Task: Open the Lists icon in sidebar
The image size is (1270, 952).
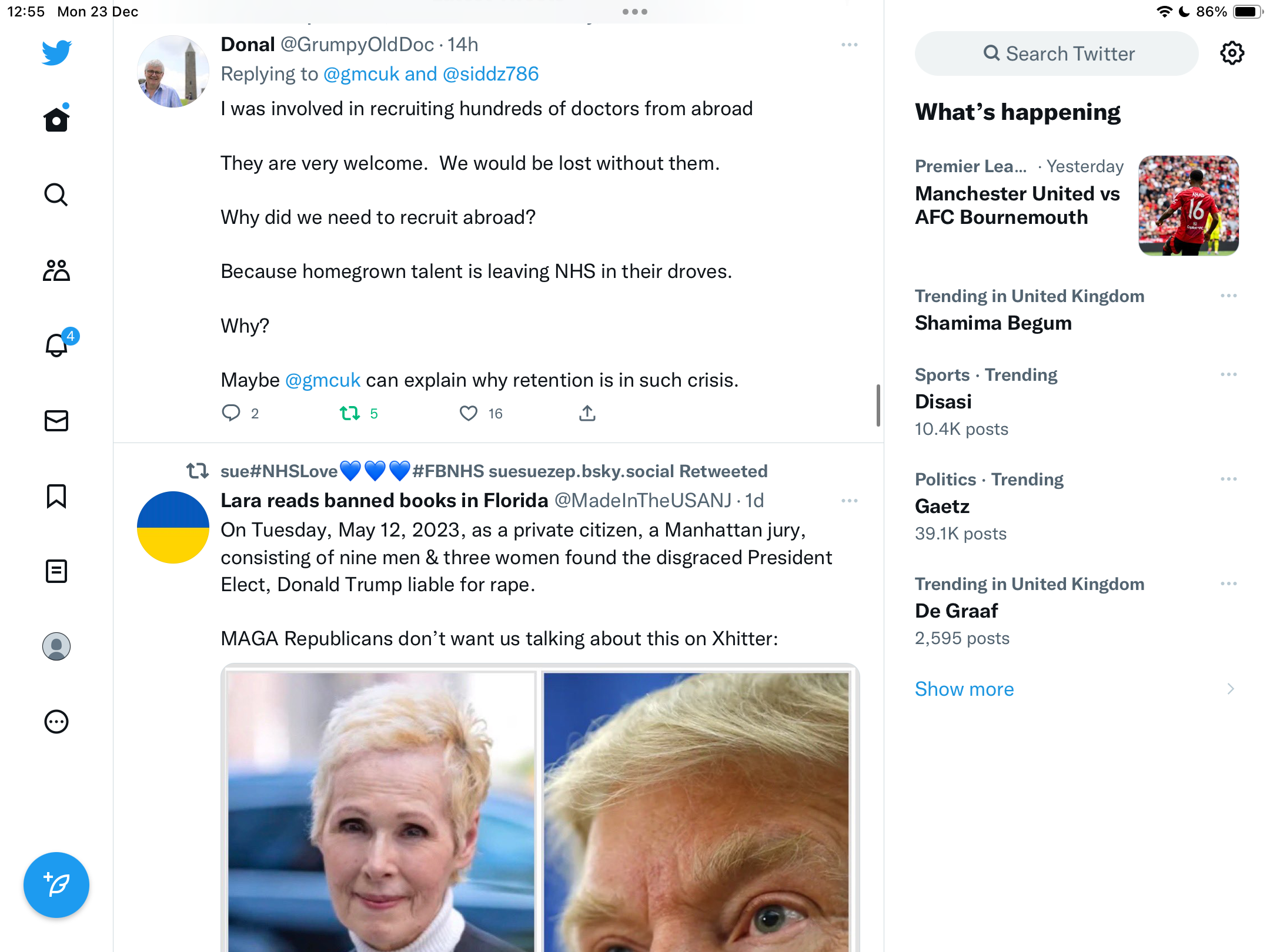Action: (x=56, y=571)
